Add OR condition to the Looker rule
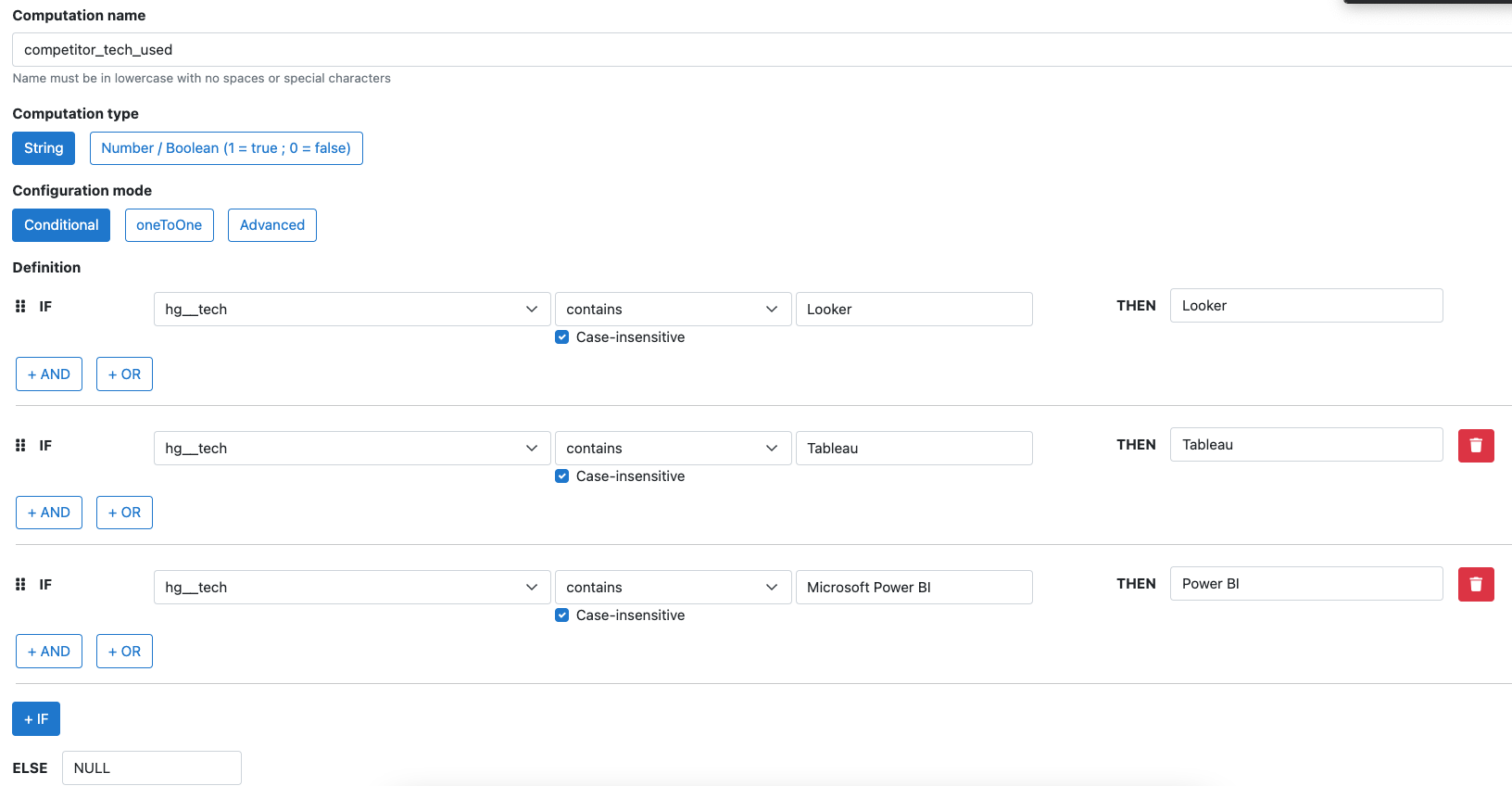 click(x=124, y=374)
